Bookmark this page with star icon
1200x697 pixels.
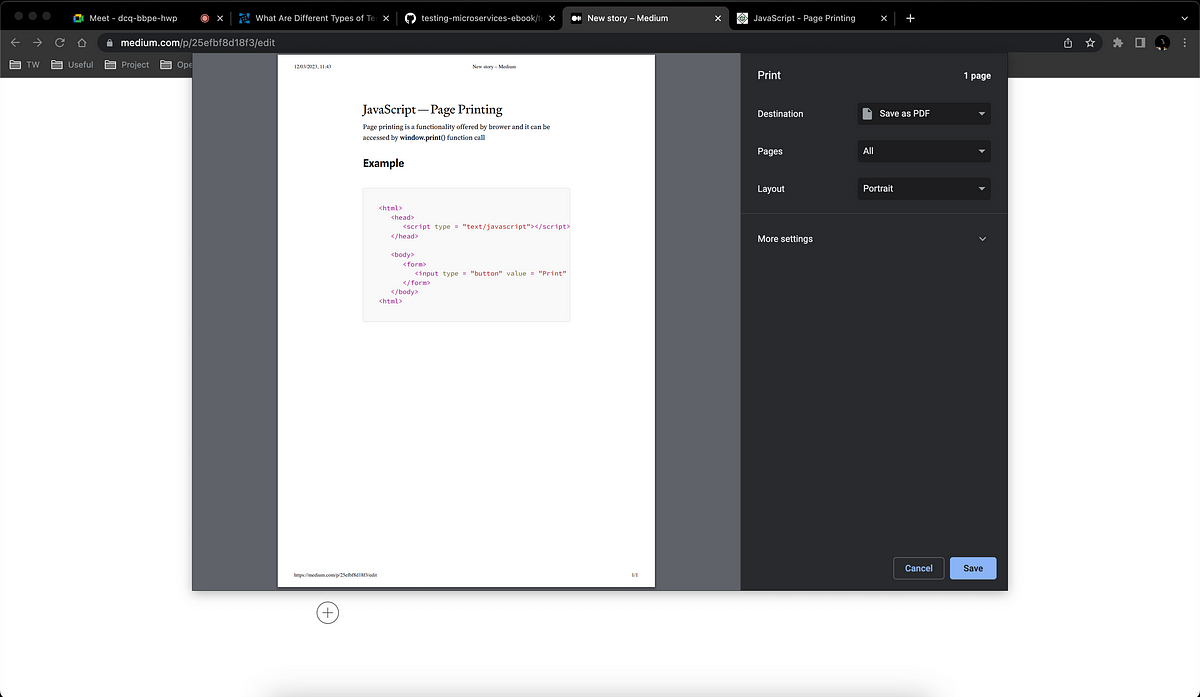1090,43
